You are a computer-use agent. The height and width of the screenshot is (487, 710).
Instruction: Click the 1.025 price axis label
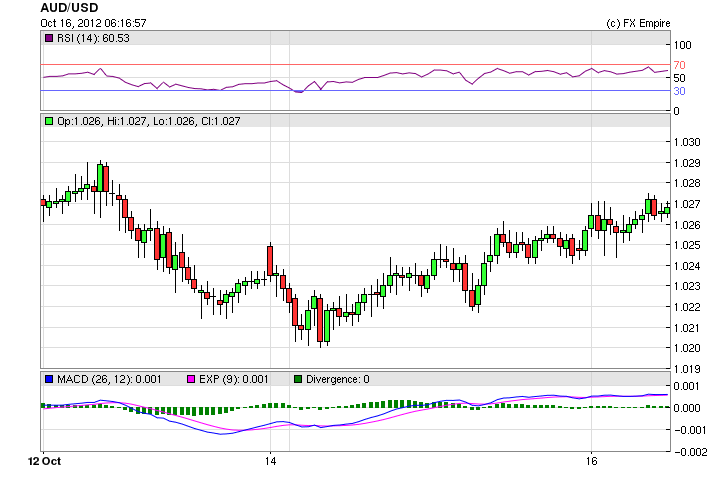coord(687,245)
